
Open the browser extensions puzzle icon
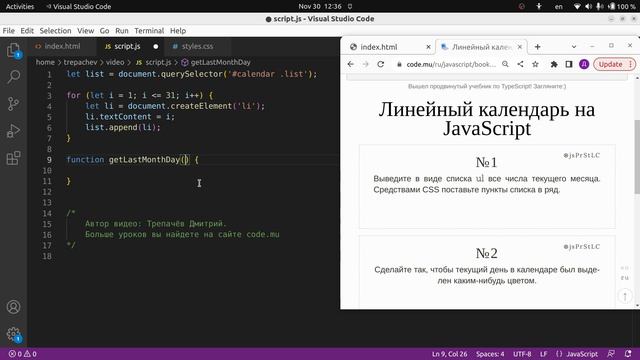554,64
